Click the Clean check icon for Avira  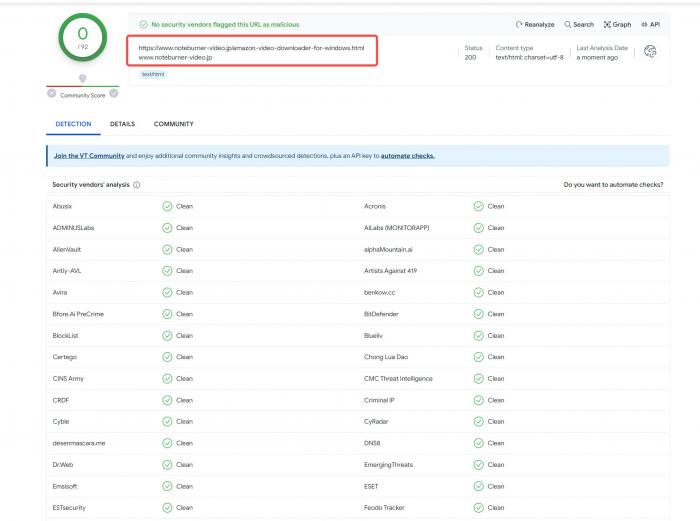pyautogui.click(x=167, y=292)
